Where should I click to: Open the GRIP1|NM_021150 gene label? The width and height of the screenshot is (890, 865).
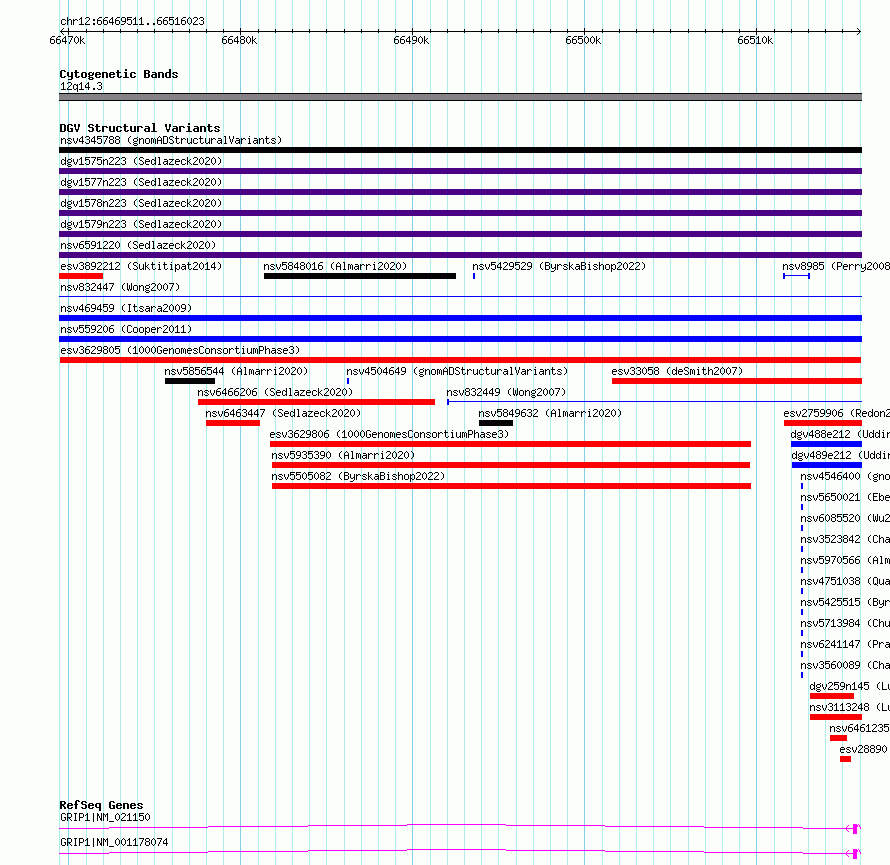click(105, 817)
